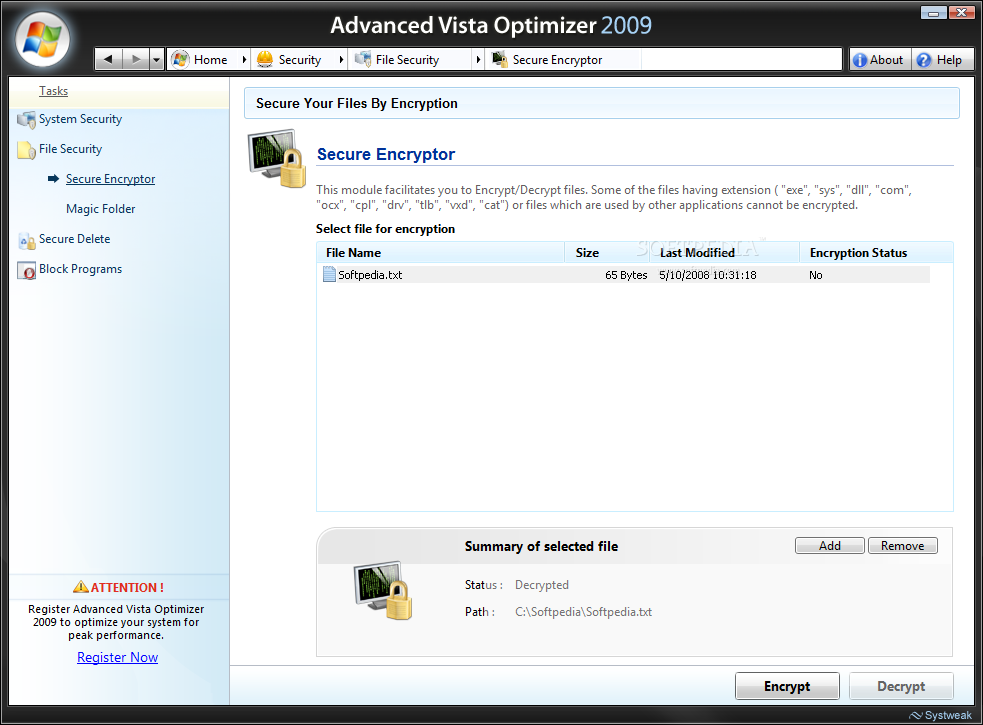The height and width of the screenshot is (725, 983).
Task: Open File Security in the sidebar
Action: tap(70, 149)
